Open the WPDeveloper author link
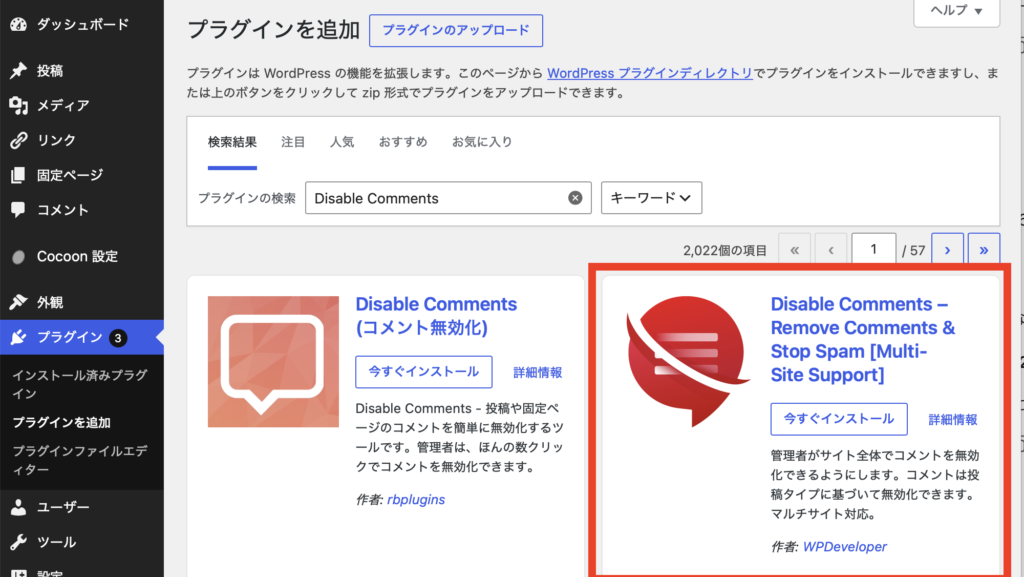Viewport: 1024px width, 577px height. click(x=845, y=546)
